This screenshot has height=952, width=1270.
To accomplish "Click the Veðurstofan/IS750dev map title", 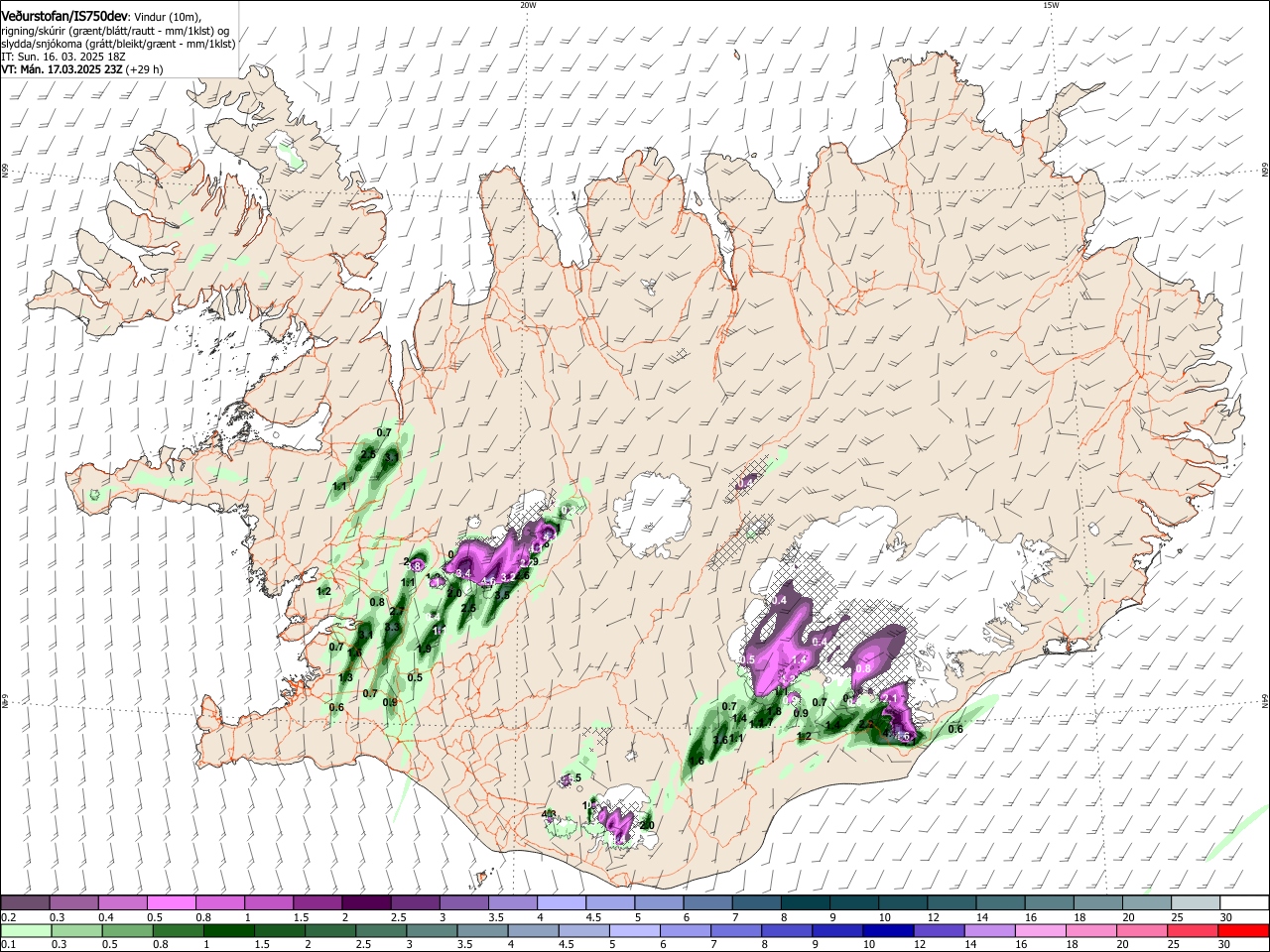I will [x=63, y=17].
